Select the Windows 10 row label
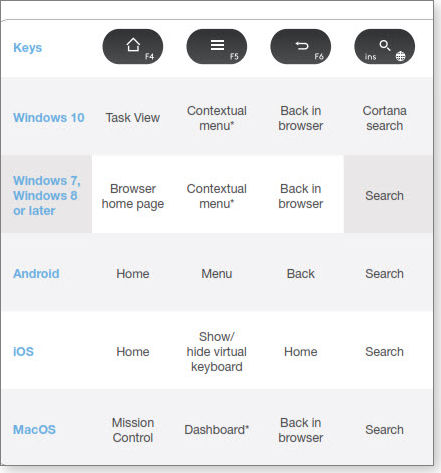This screenshot has height=473, width=441. click(49, 118)
